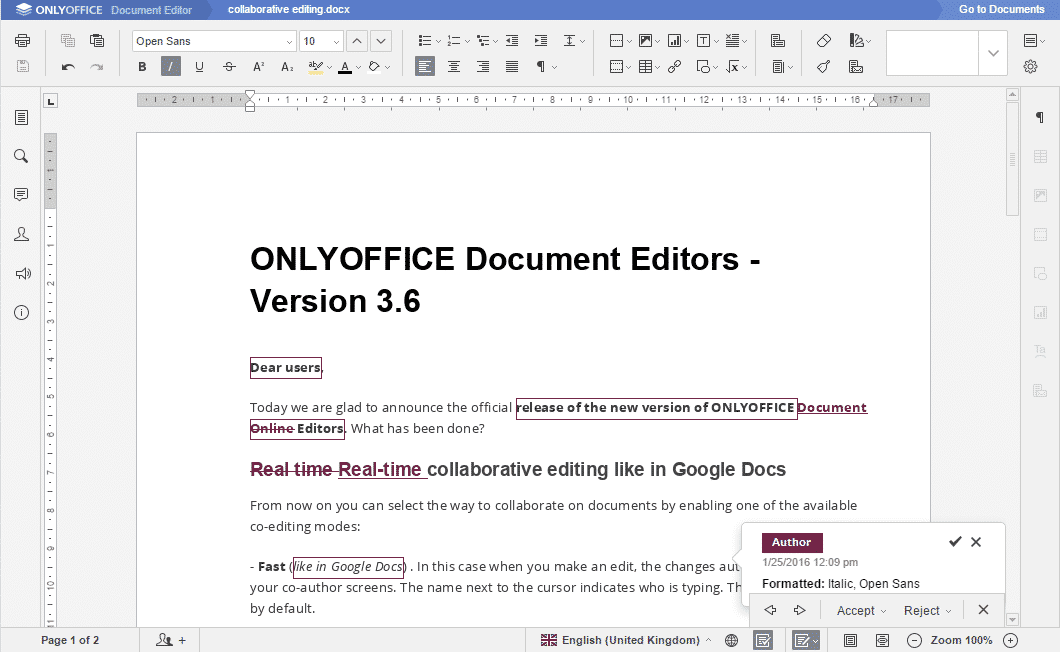Click Go to Documents in the header

coord(1003,8)
